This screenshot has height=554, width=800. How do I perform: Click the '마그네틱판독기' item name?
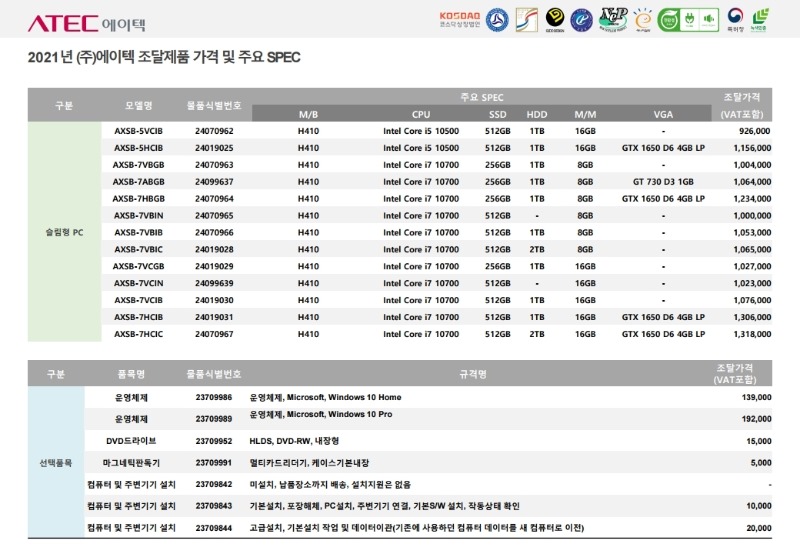(x=131, y=463)
